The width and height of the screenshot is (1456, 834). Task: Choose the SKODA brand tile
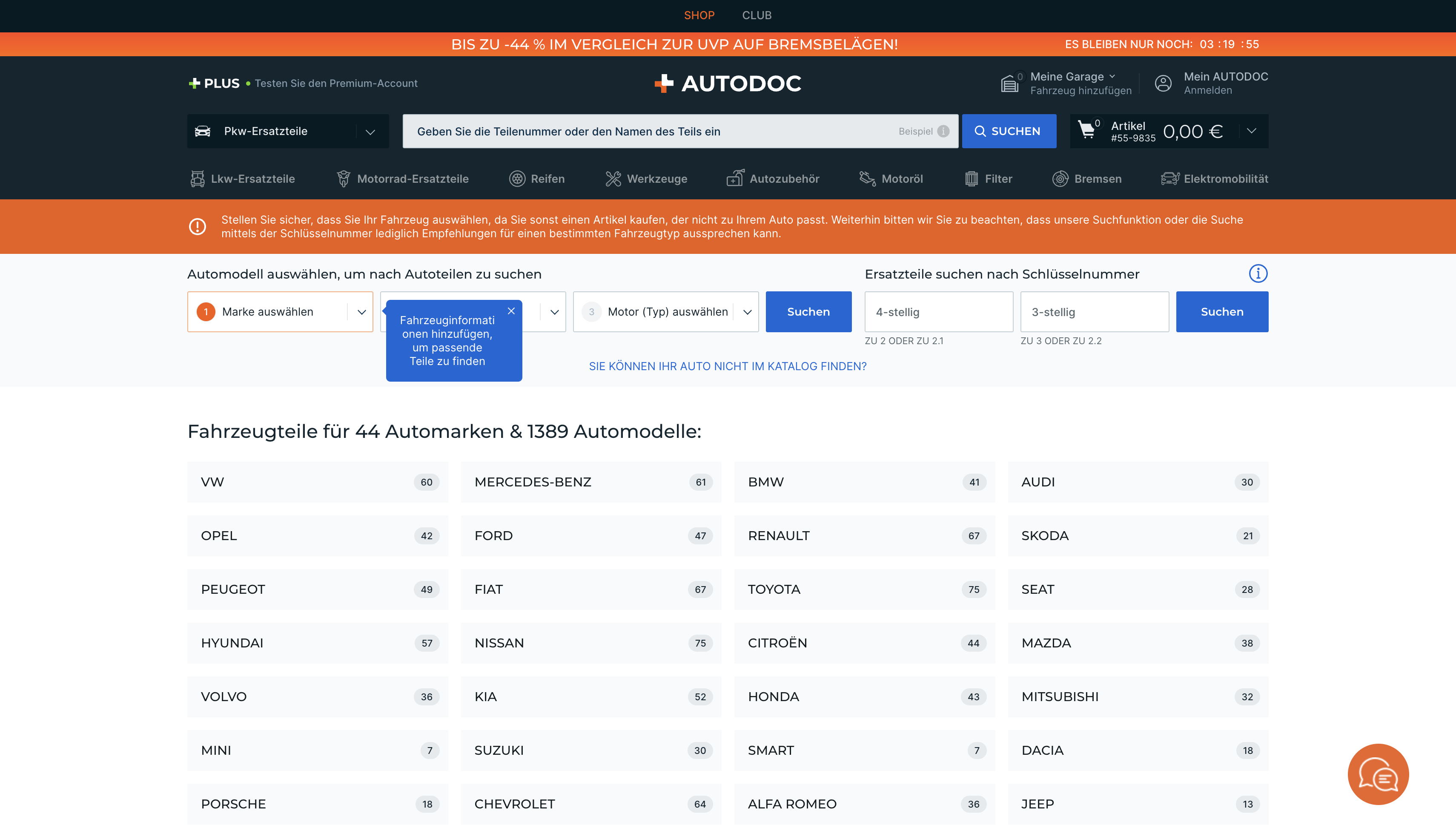coord(1138,535)
